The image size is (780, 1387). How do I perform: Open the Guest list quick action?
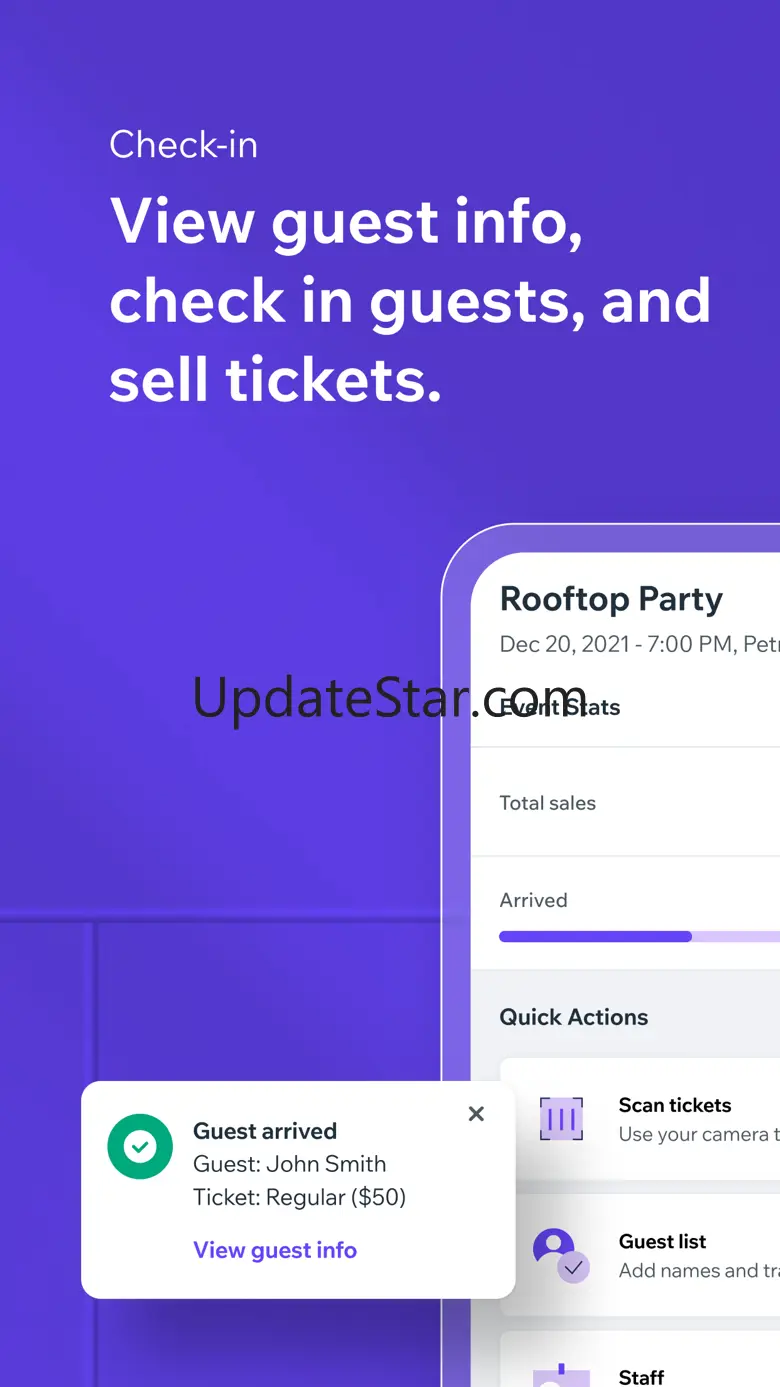pos(640,1255)
